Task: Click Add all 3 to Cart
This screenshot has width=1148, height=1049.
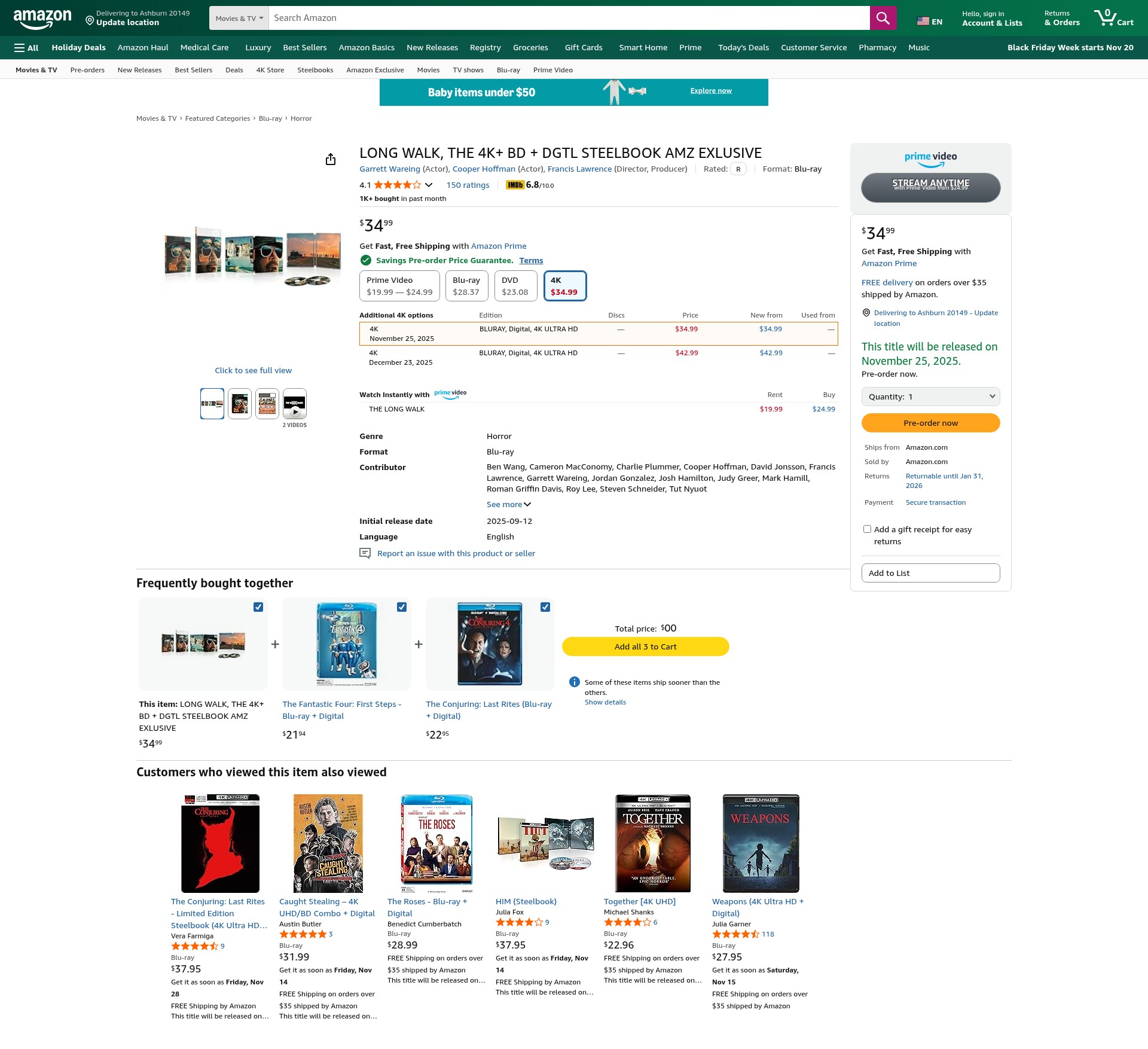Action: 645,647
